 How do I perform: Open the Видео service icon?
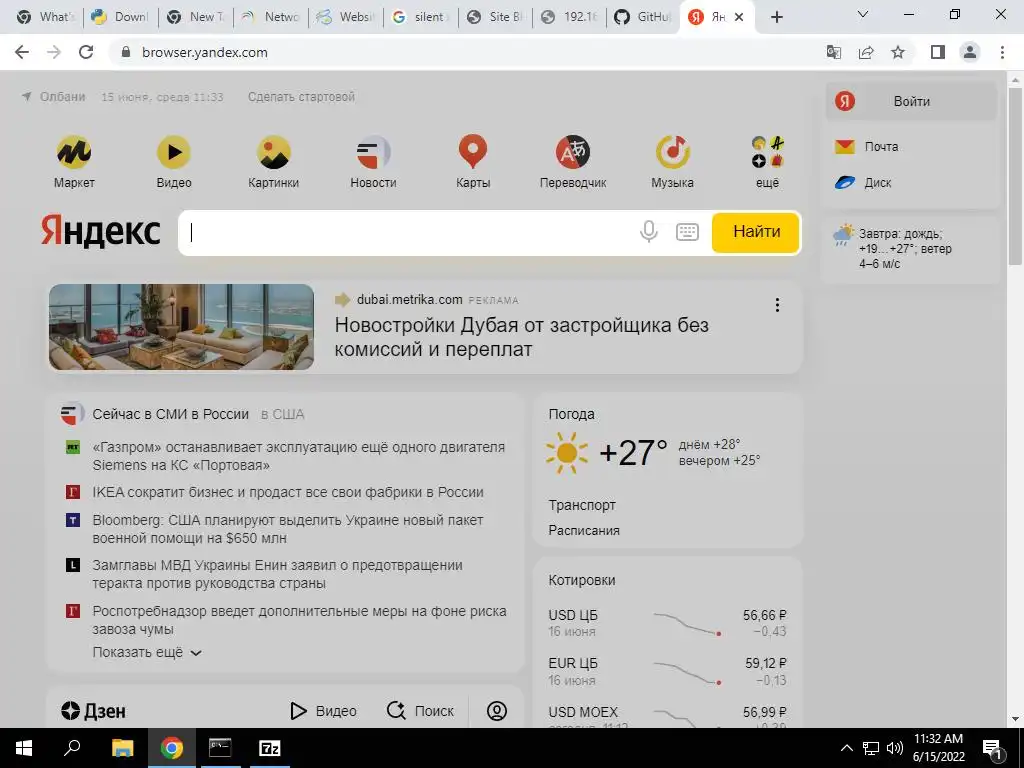[x=174, y=152]
